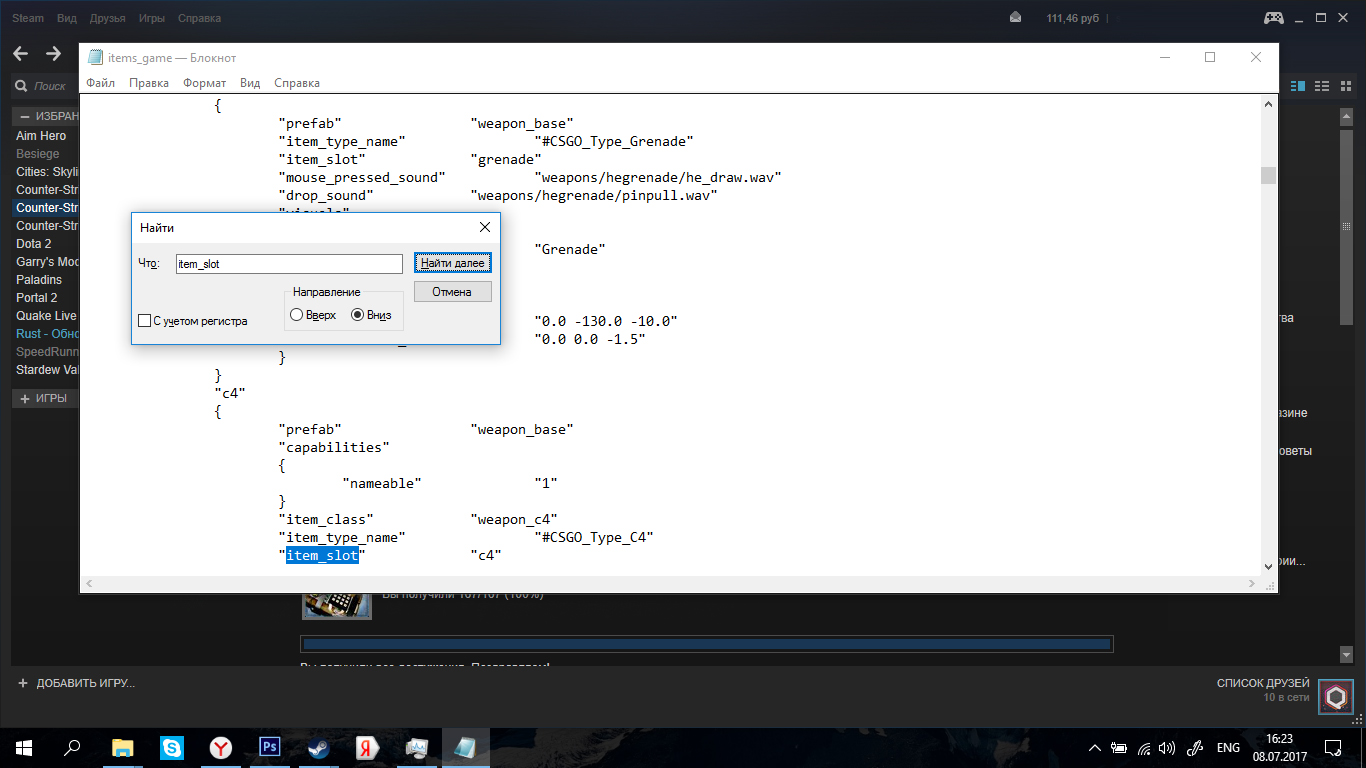1366x768 pixels.
Task: Open Notepad Вид menu
Action: pos(250,83)
